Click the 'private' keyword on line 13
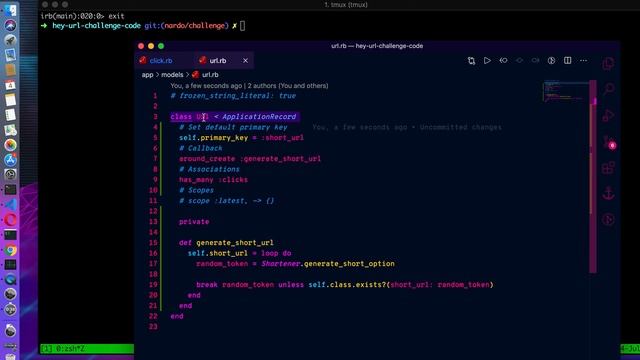Image resolution: width=640 pixels, height=360 pixels. tap(194, 222)
